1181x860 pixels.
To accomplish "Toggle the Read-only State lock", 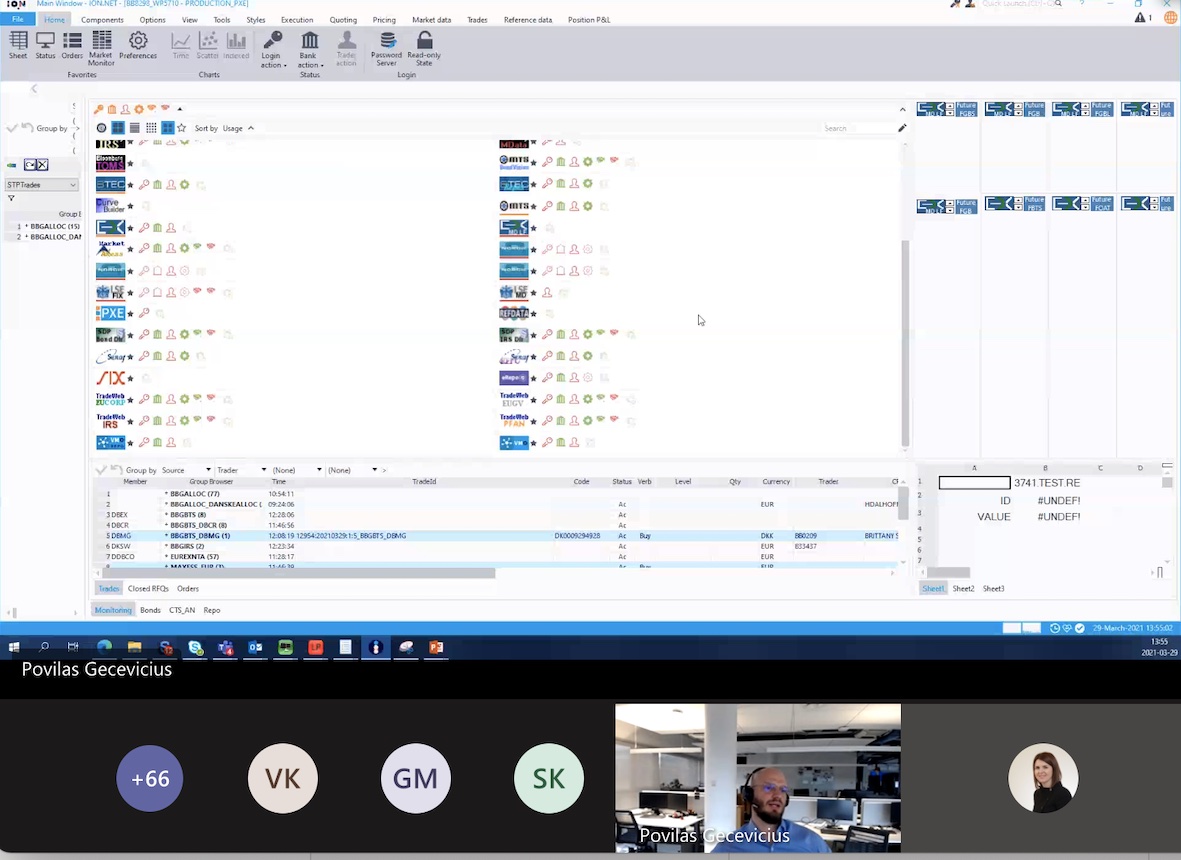I will click(x=424, y=46).
